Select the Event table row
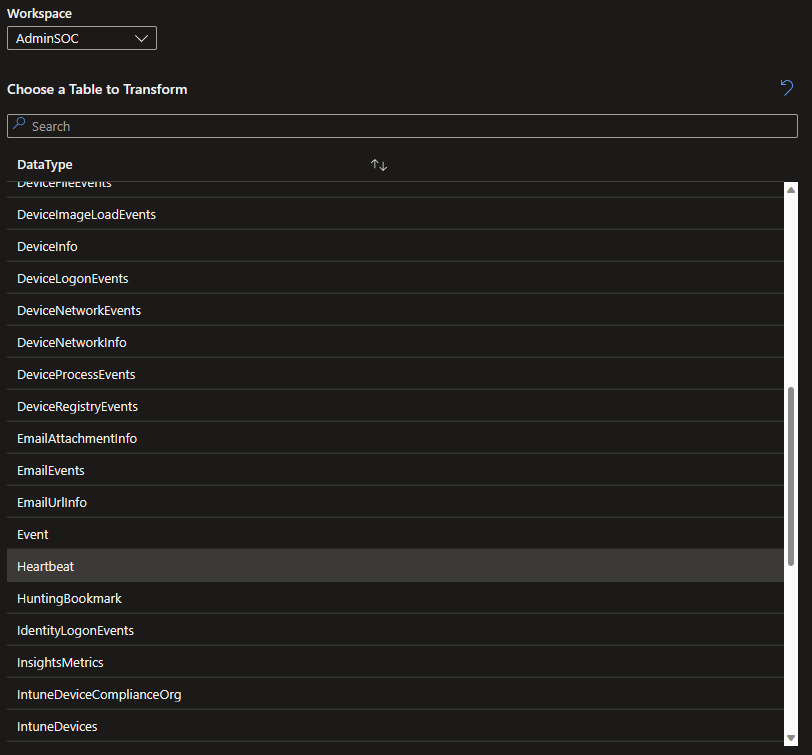The height and width of the screenshot is (755, 812). pyautogui.click(x=395, y=535)
